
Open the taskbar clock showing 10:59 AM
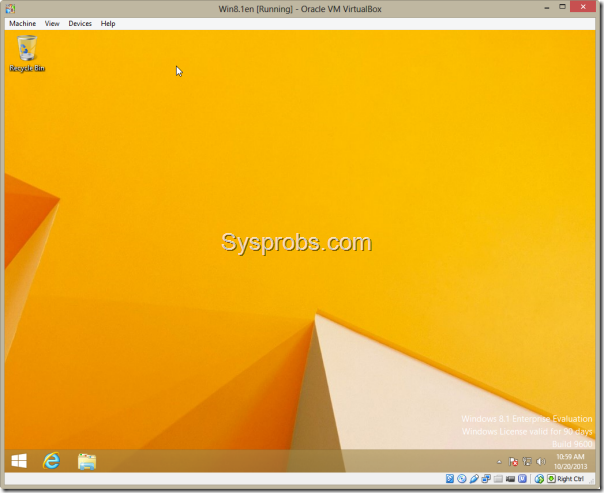(x=570, y=461)
